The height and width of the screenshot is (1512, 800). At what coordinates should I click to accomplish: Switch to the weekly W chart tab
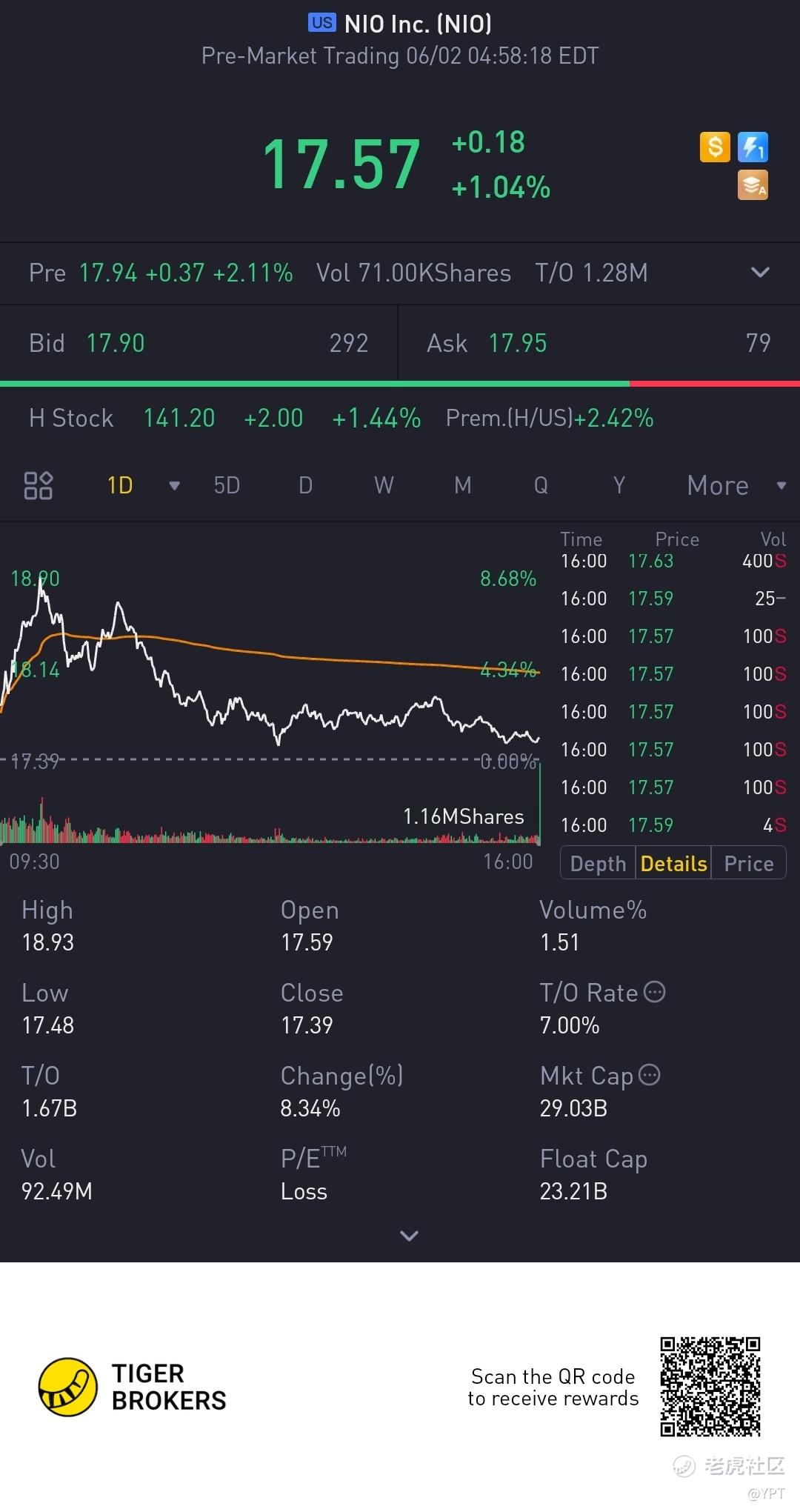tap(384, 485)
